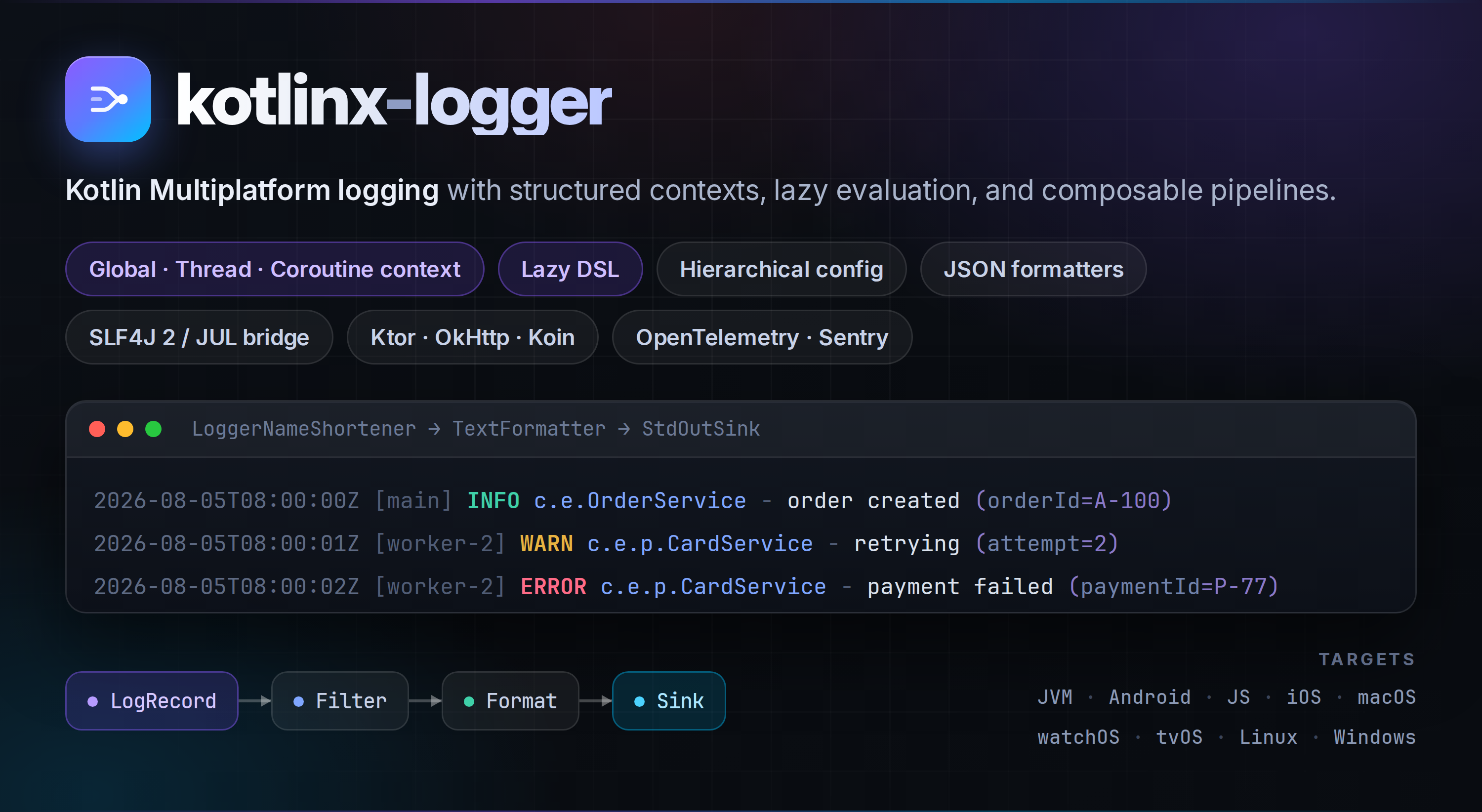Click the watchOS target
The width and height of the screenshot is (1482, 812).
click(1079, 736)
